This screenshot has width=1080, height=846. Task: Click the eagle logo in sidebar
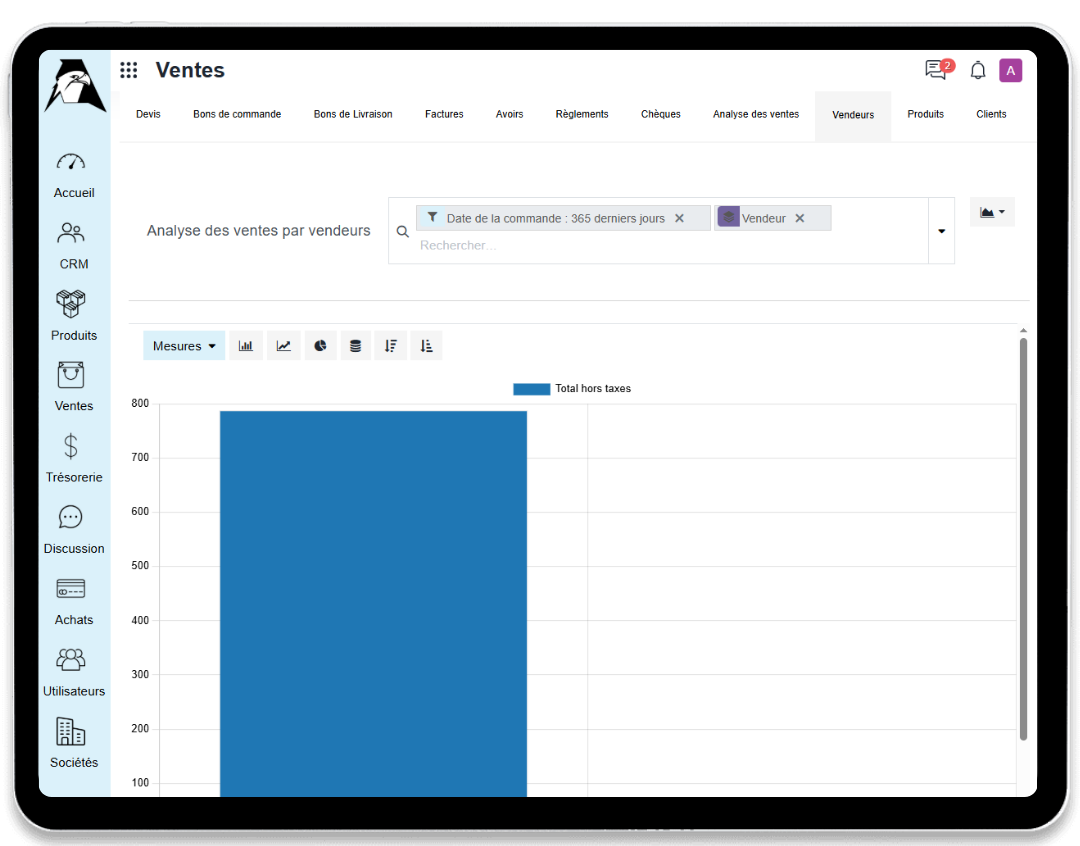[x=75, y=85]
